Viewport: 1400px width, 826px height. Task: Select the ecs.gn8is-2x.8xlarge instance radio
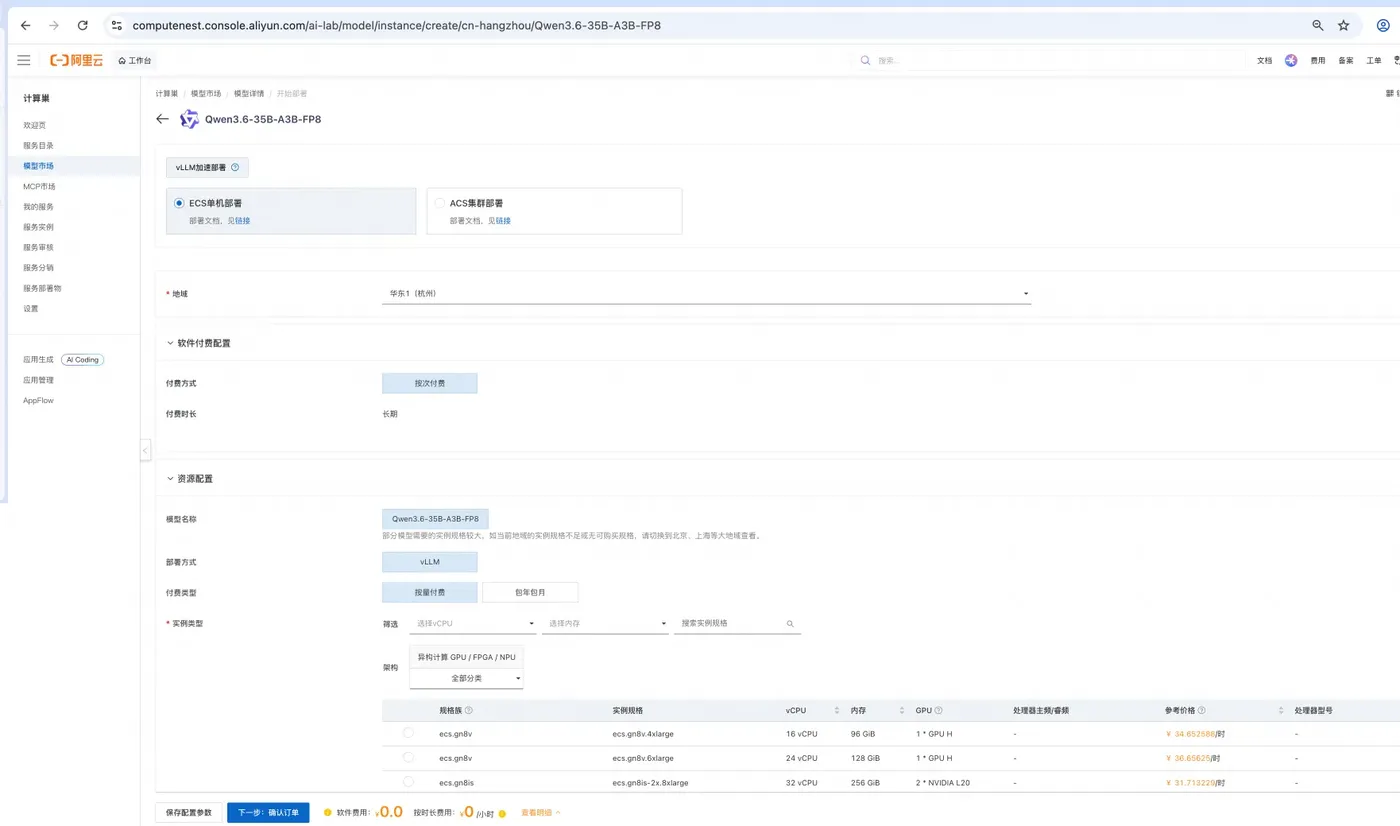pyautogui.click(x=408, y=782)
